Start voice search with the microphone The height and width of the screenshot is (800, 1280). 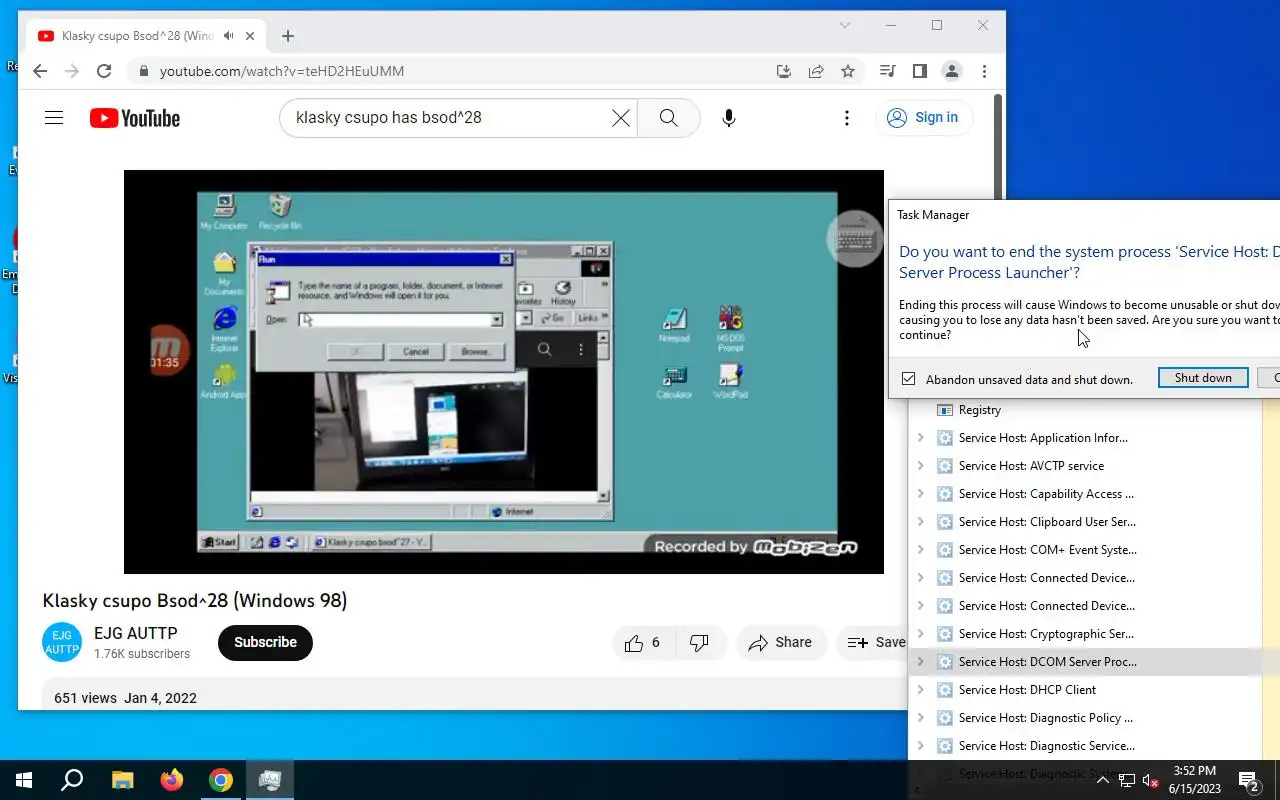[729, 118]
